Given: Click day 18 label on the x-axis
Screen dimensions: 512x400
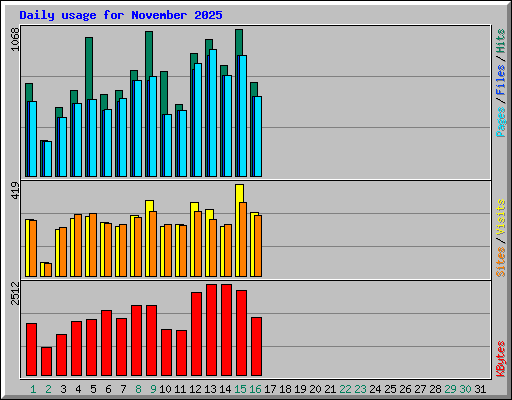Looking at the screenshot, I should 285,389.
